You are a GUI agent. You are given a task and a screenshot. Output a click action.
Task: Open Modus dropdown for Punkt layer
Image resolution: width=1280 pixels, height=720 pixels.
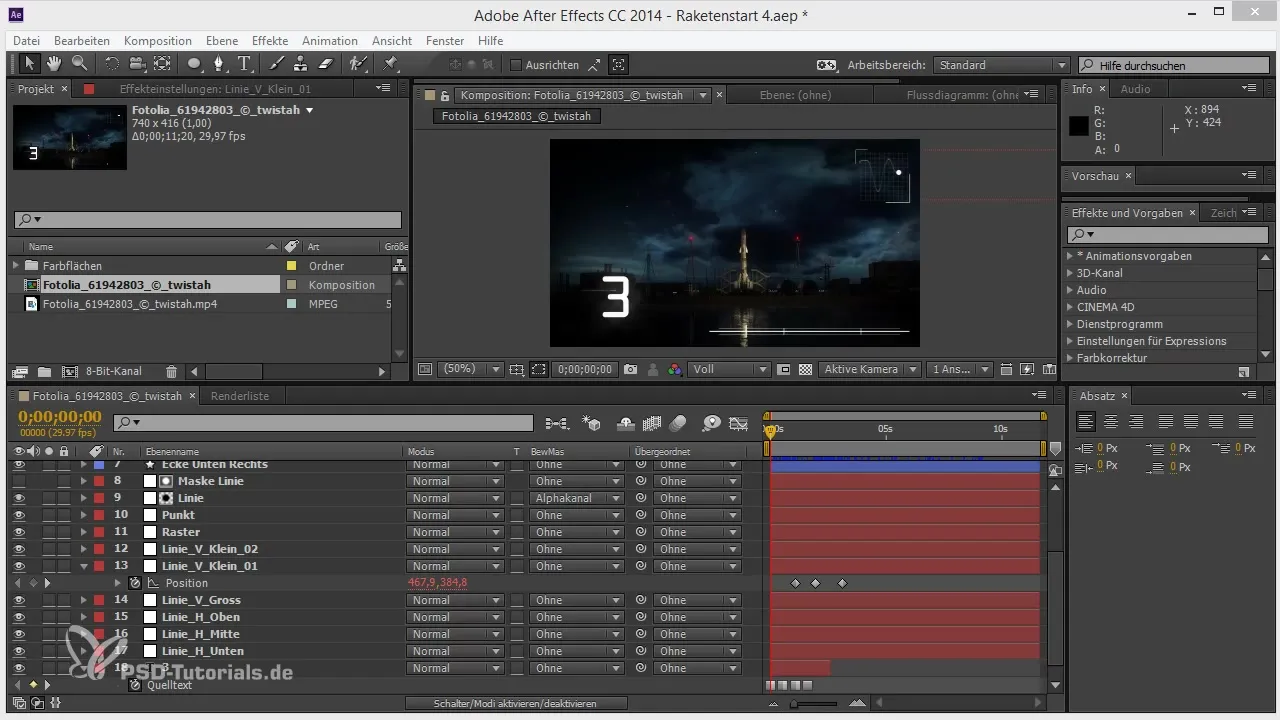pyautogui.click(x=455, y=515)
